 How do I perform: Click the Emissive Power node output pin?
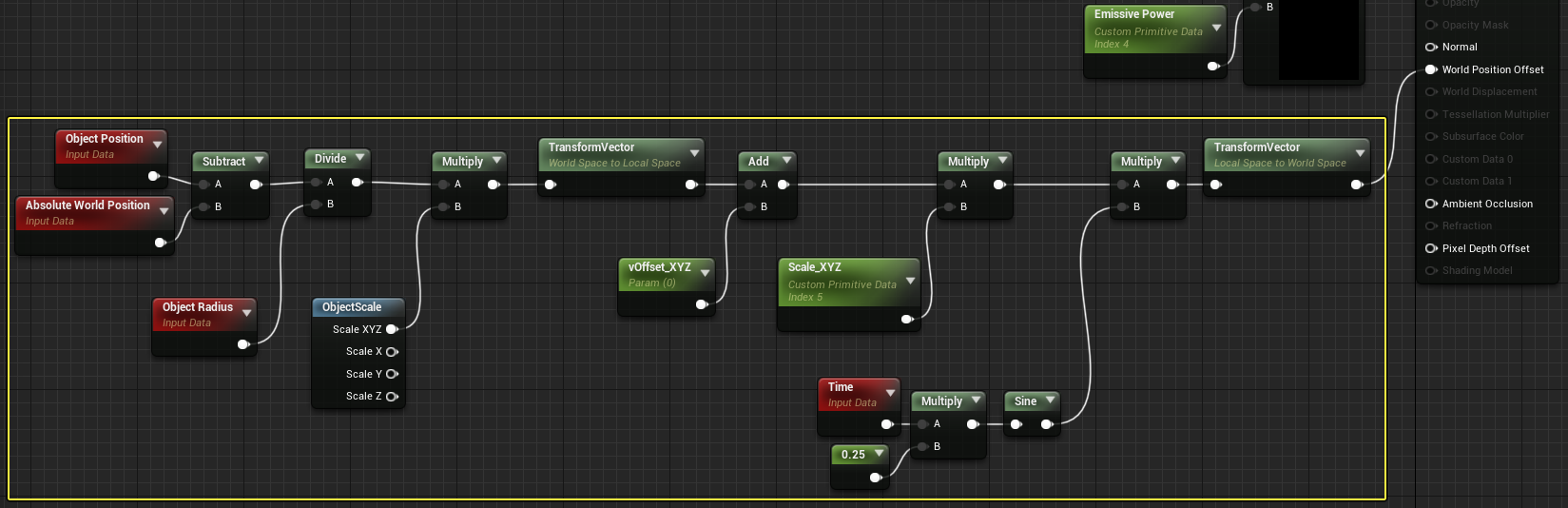pyautogui.click(x=1213, y=66)
